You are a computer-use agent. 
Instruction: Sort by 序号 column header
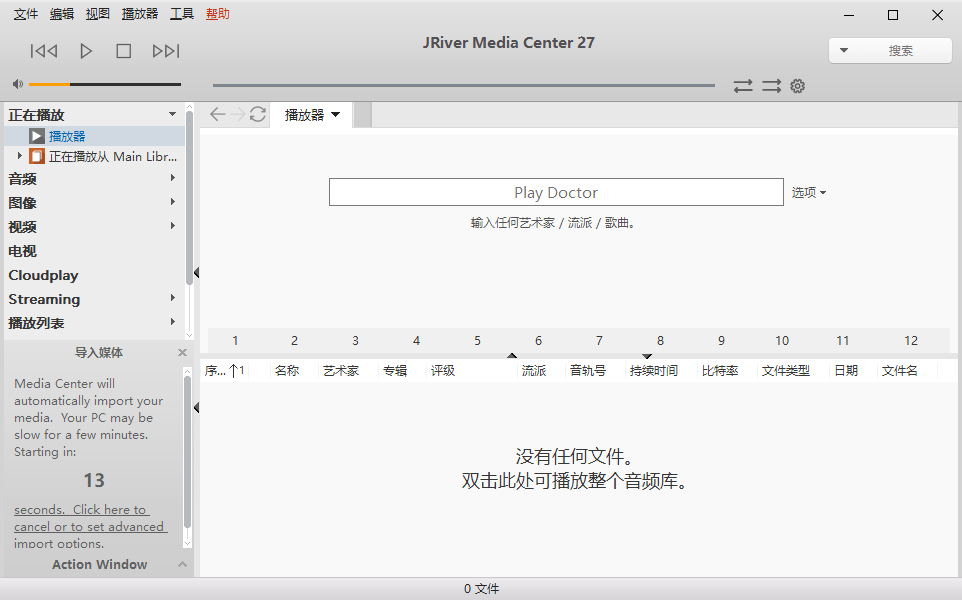click(x=225, y=371)
